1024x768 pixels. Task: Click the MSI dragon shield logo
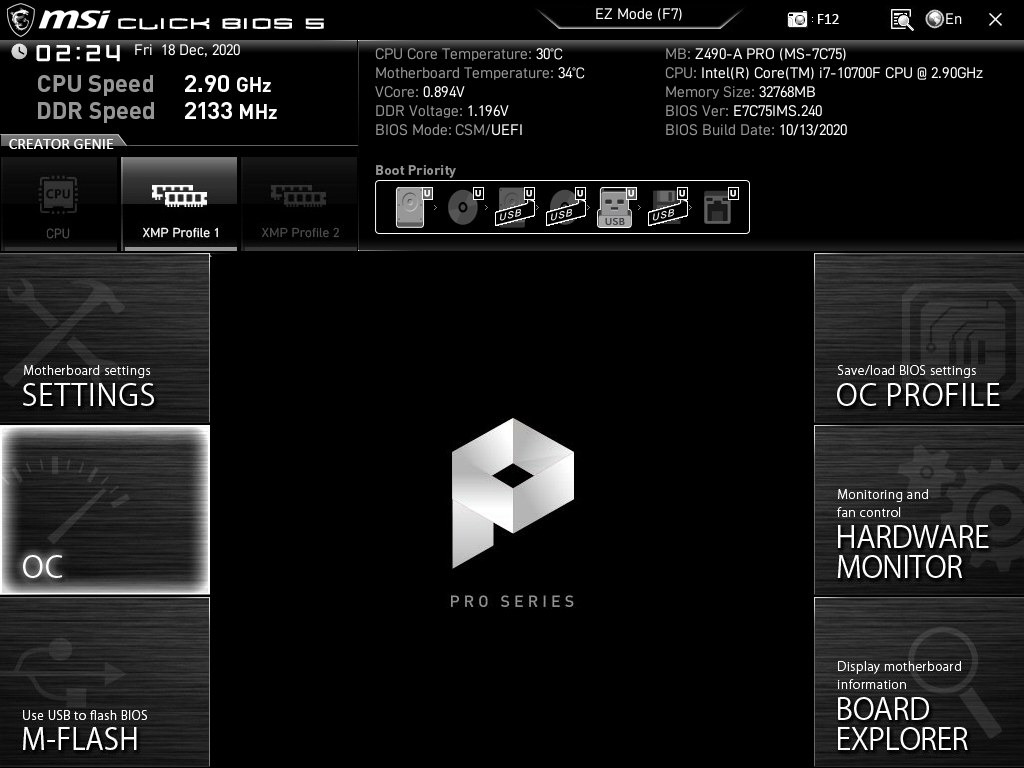pos(20,20)
